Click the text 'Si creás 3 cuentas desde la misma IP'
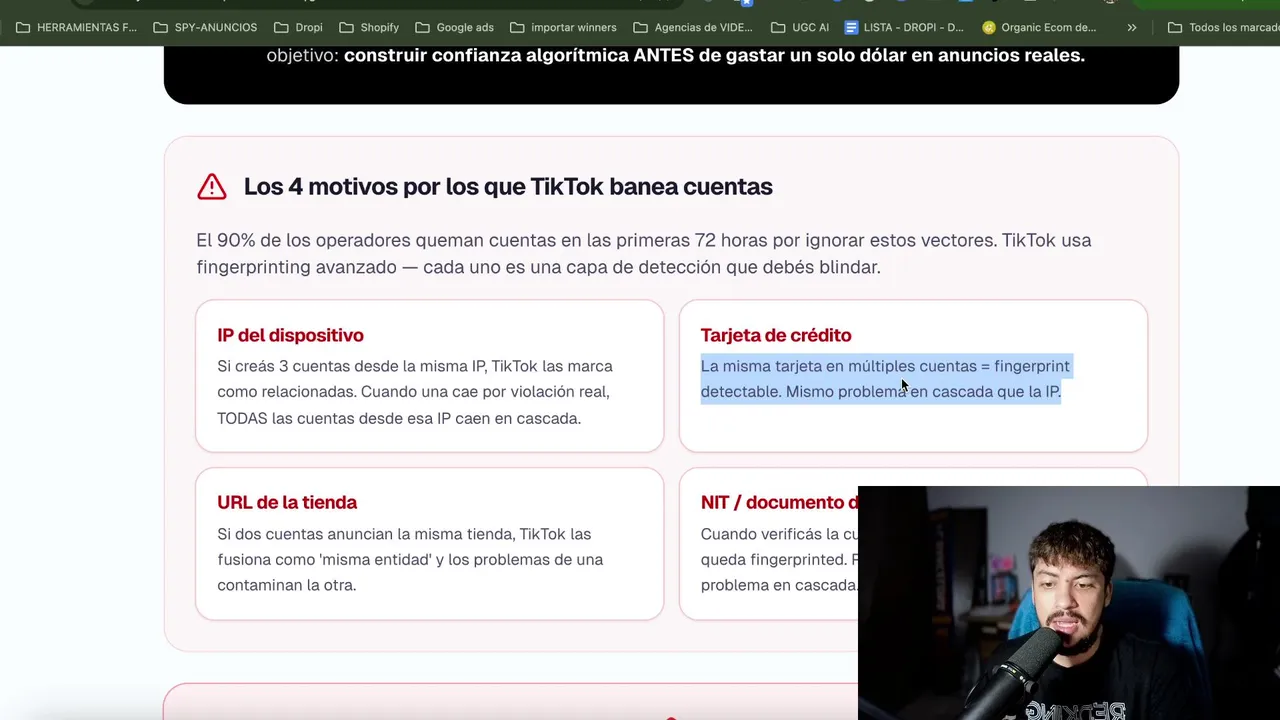 click(x=352, y=366)
